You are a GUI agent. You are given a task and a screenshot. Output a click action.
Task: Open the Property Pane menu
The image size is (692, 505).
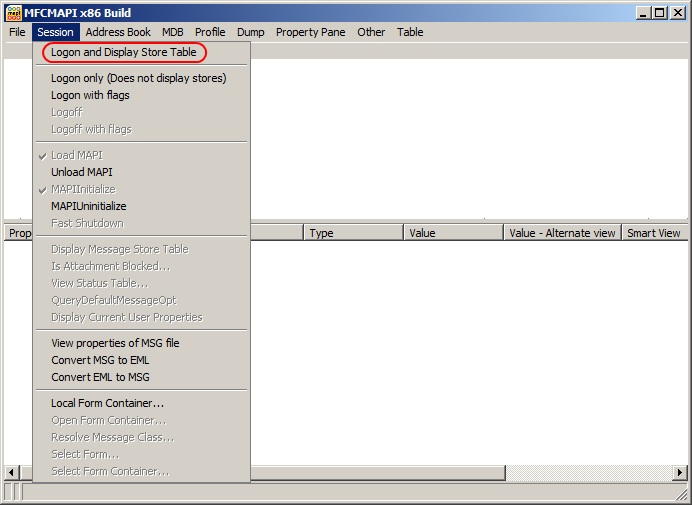pyautogui.click(x=310, y=32)
